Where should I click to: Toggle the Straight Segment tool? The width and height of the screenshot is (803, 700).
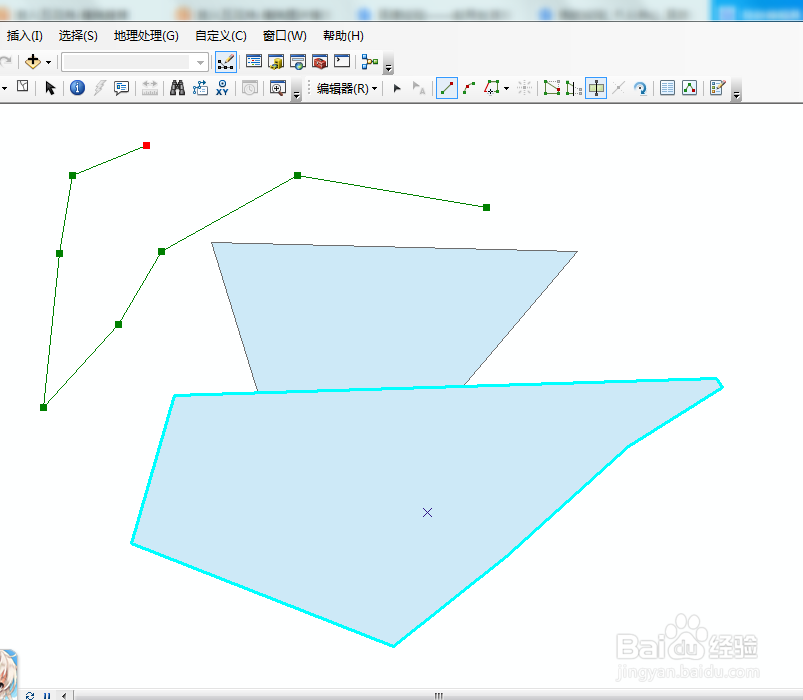click(447, 88)
